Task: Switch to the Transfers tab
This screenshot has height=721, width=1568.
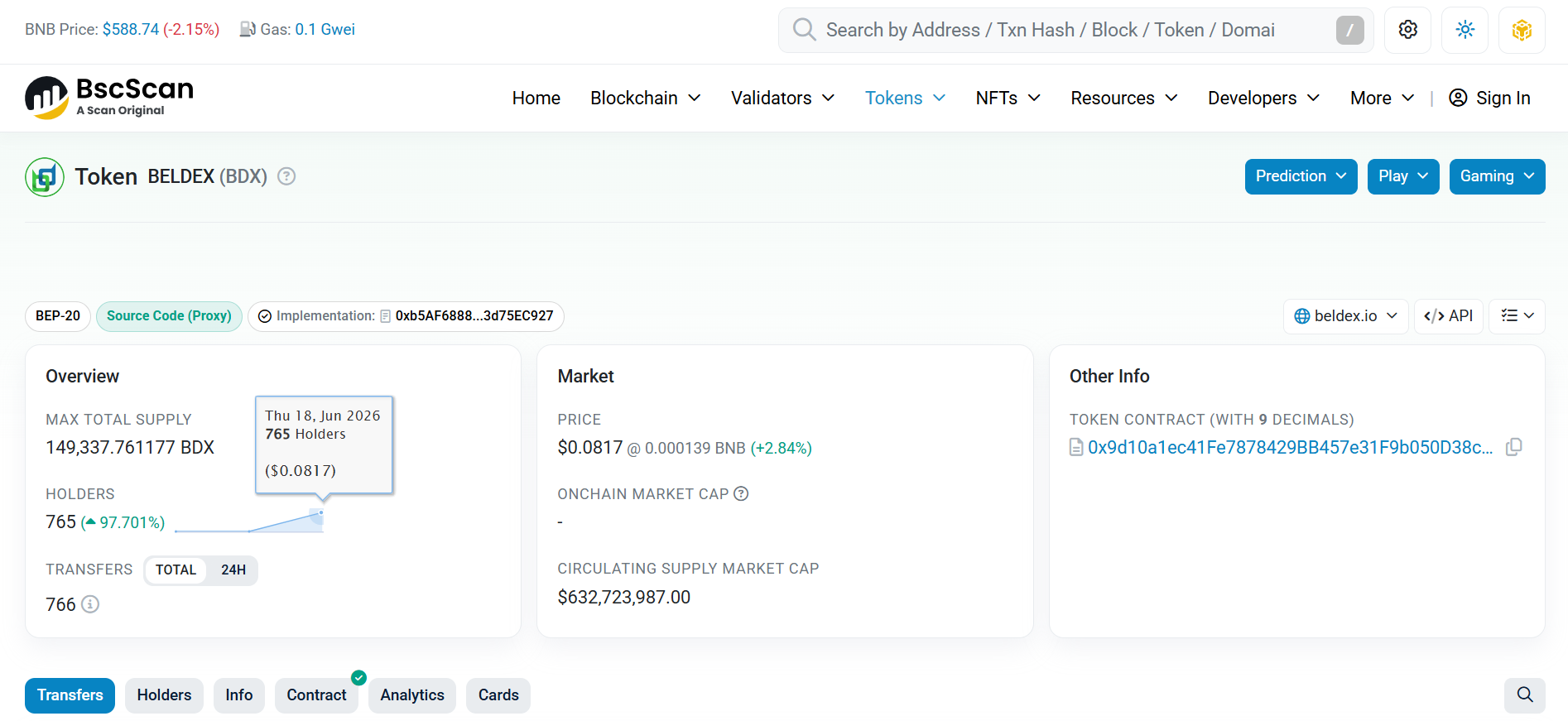Action: [70, 695]
